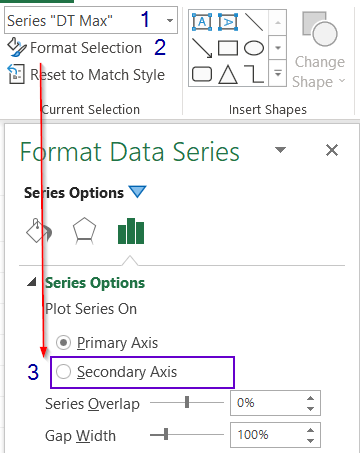
Task: Open the Series Options bar chart tab
Action: tap(131, 231)
